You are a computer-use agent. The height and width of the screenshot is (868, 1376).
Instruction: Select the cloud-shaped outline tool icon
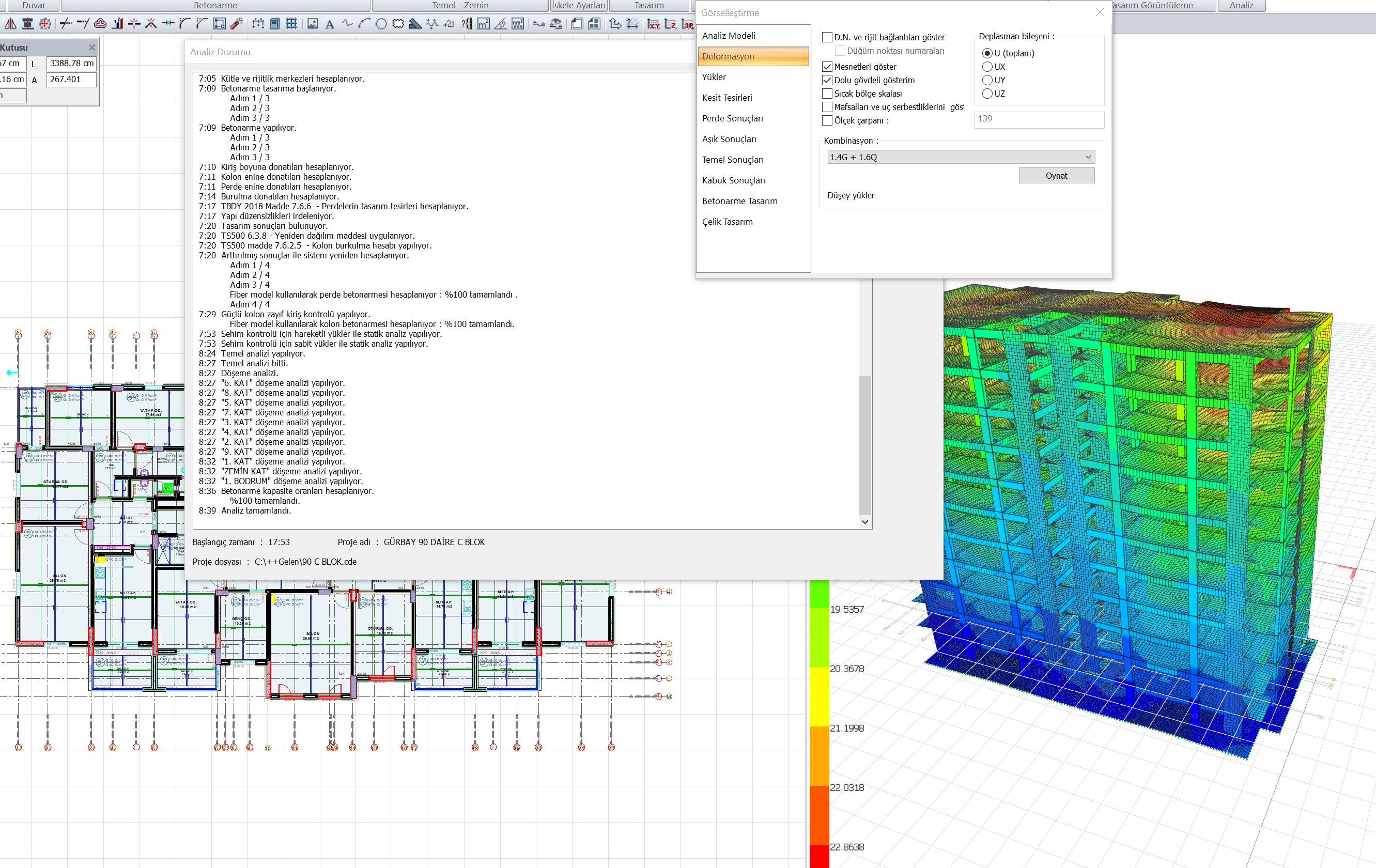(101, 24)
